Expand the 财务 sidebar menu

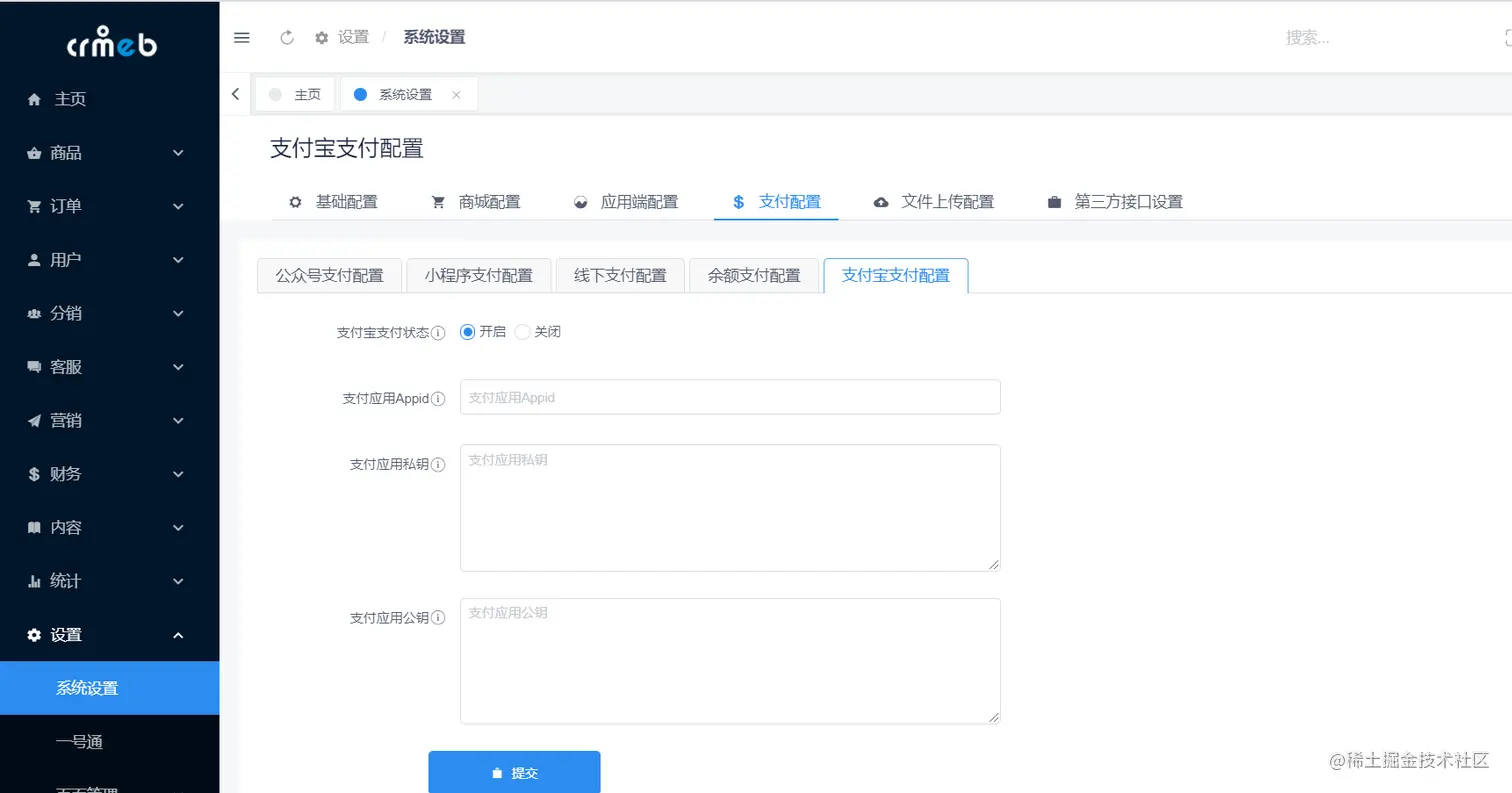tap(178, 474)
